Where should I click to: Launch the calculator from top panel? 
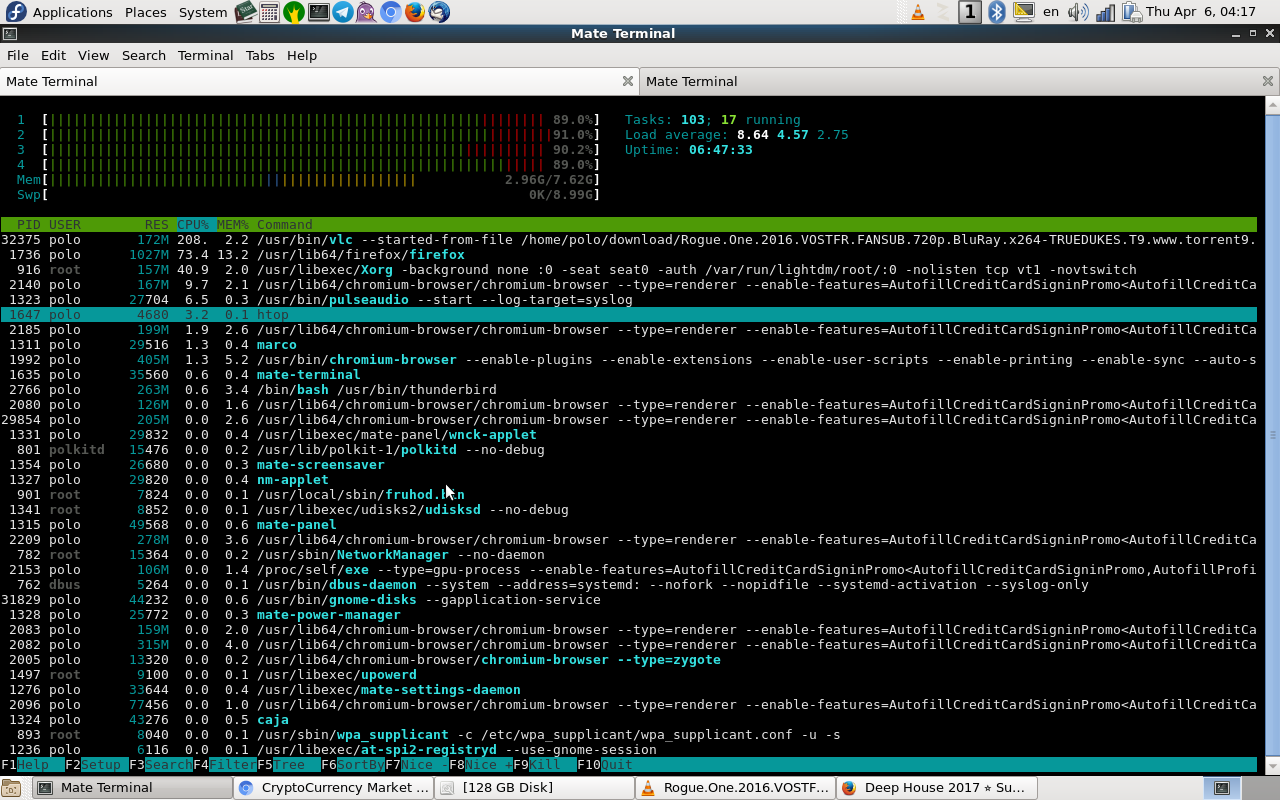click(x=270, y=12)
